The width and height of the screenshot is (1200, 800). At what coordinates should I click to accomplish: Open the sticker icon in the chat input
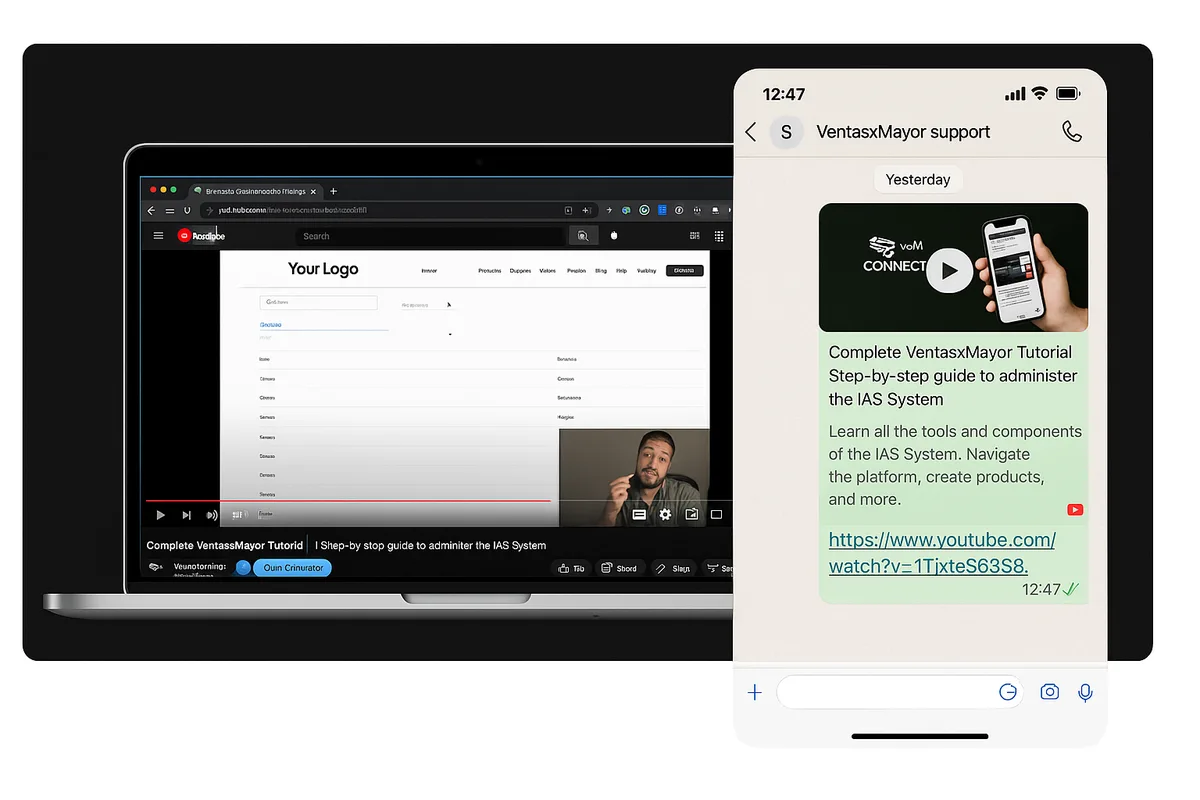pyautogui.click(x=1008, y=691)
